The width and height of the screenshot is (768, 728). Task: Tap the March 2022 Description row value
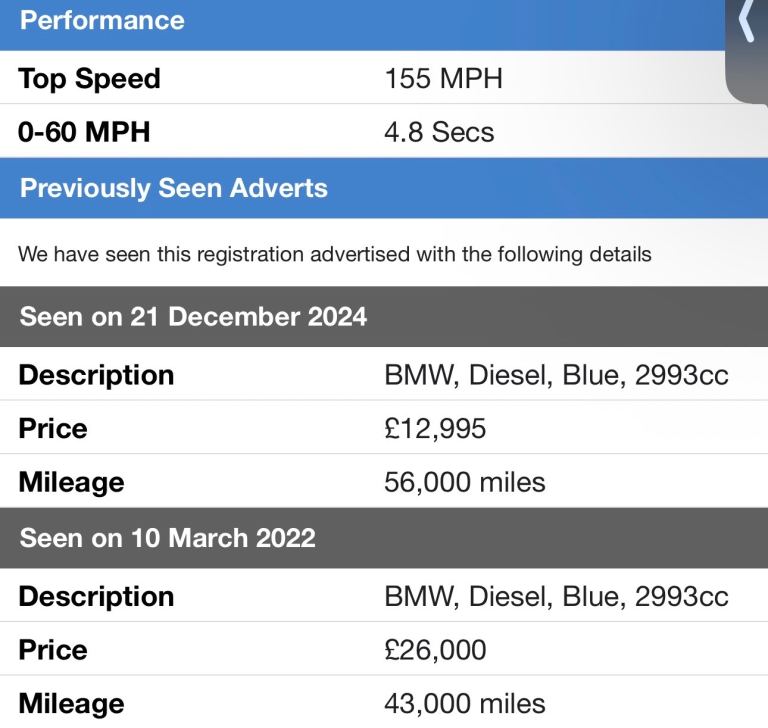(x=556, y=597)
